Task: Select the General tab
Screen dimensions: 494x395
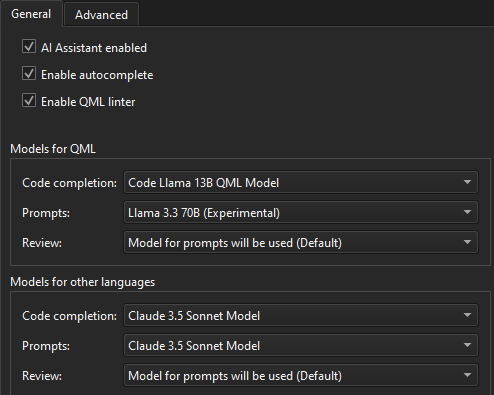Action: tap(31, 14)
